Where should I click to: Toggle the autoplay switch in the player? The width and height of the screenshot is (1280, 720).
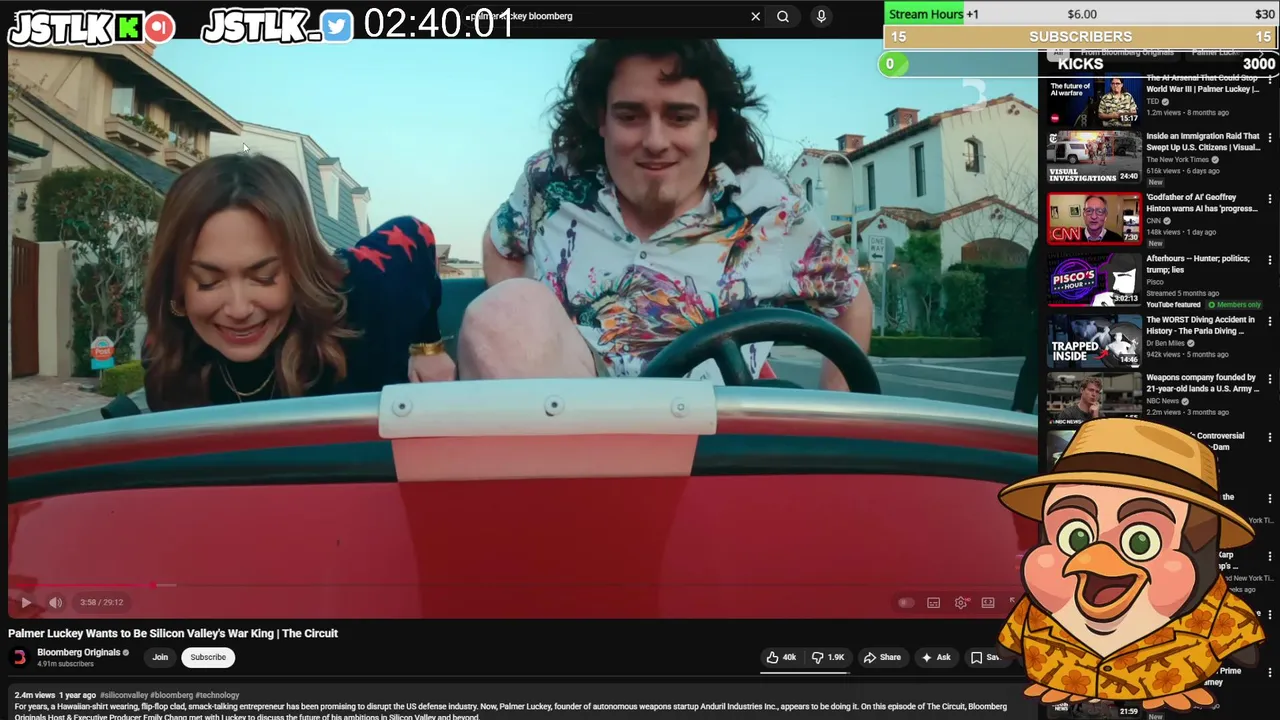pyautogui.click(x=906, y=602)
